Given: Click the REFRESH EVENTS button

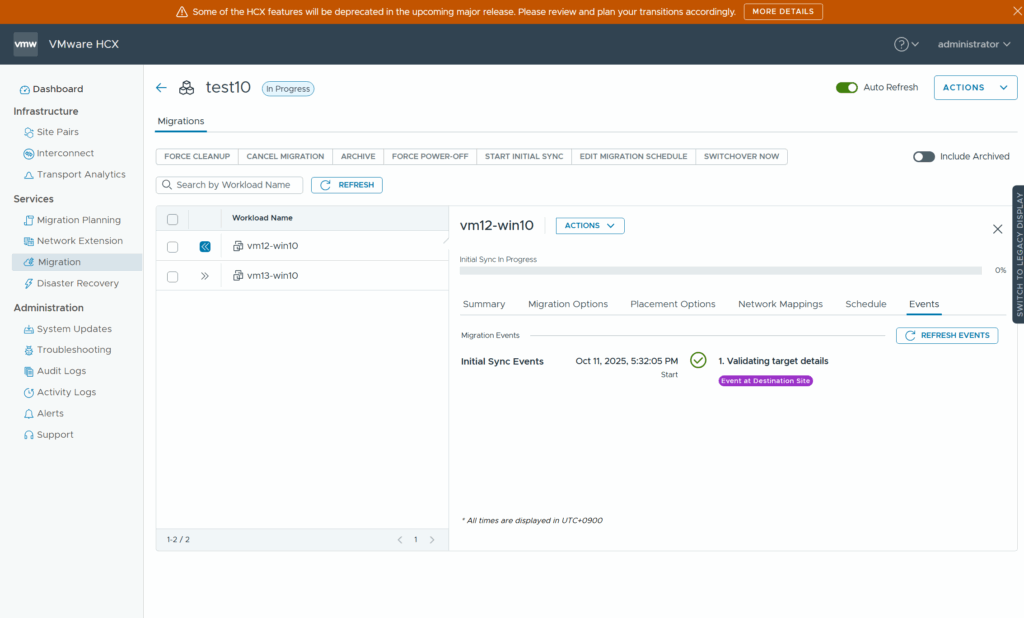Looking at the screenshot, I should tap(946, 336).
